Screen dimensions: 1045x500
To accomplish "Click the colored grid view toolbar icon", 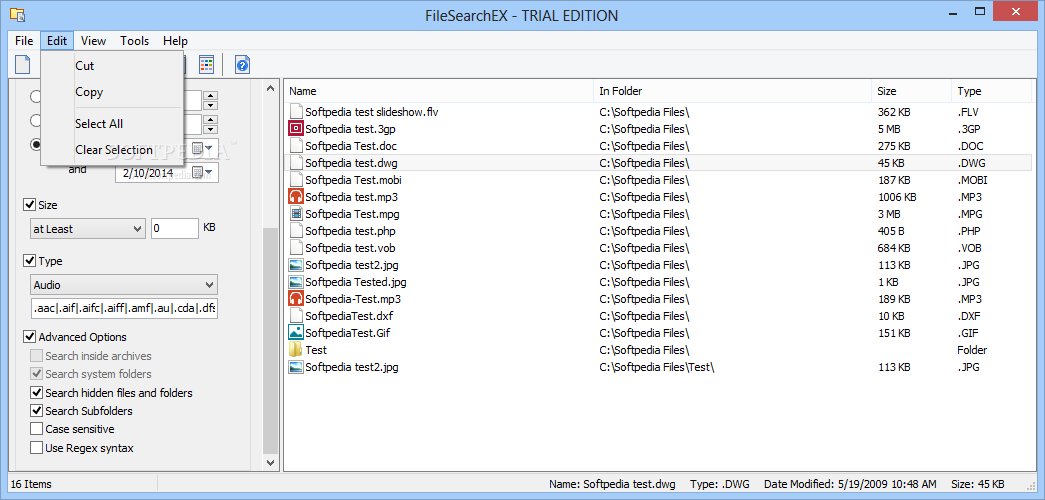I will point(207,65).
